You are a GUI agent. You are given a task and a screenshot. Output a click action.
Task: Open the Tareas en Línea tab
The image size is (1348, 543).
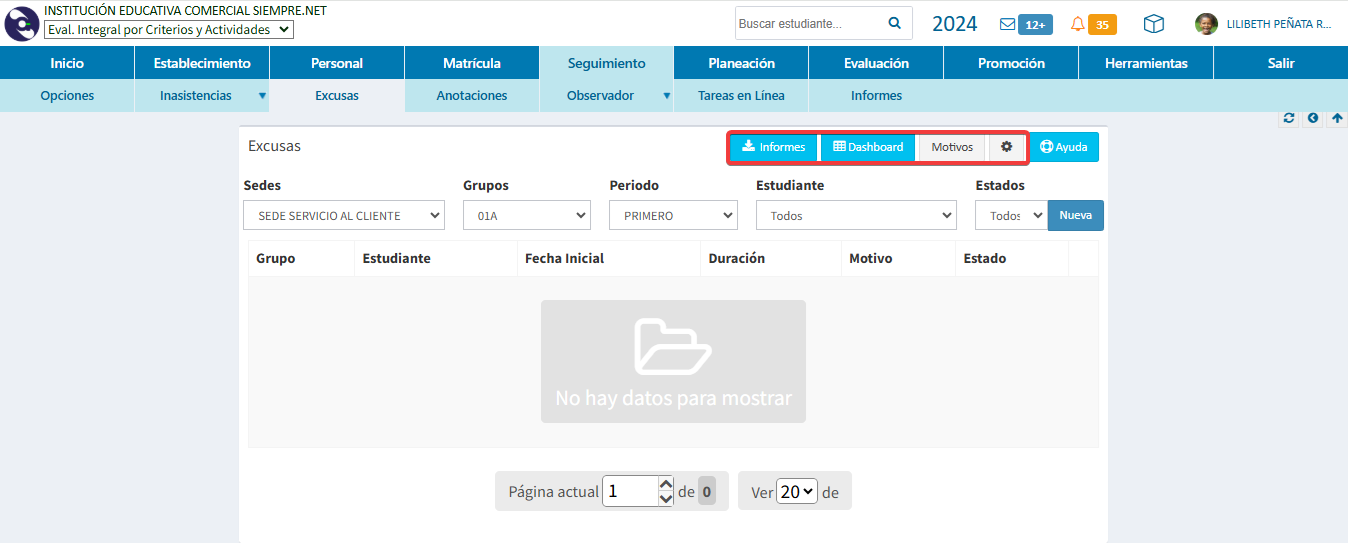click(x=741, y=96)
